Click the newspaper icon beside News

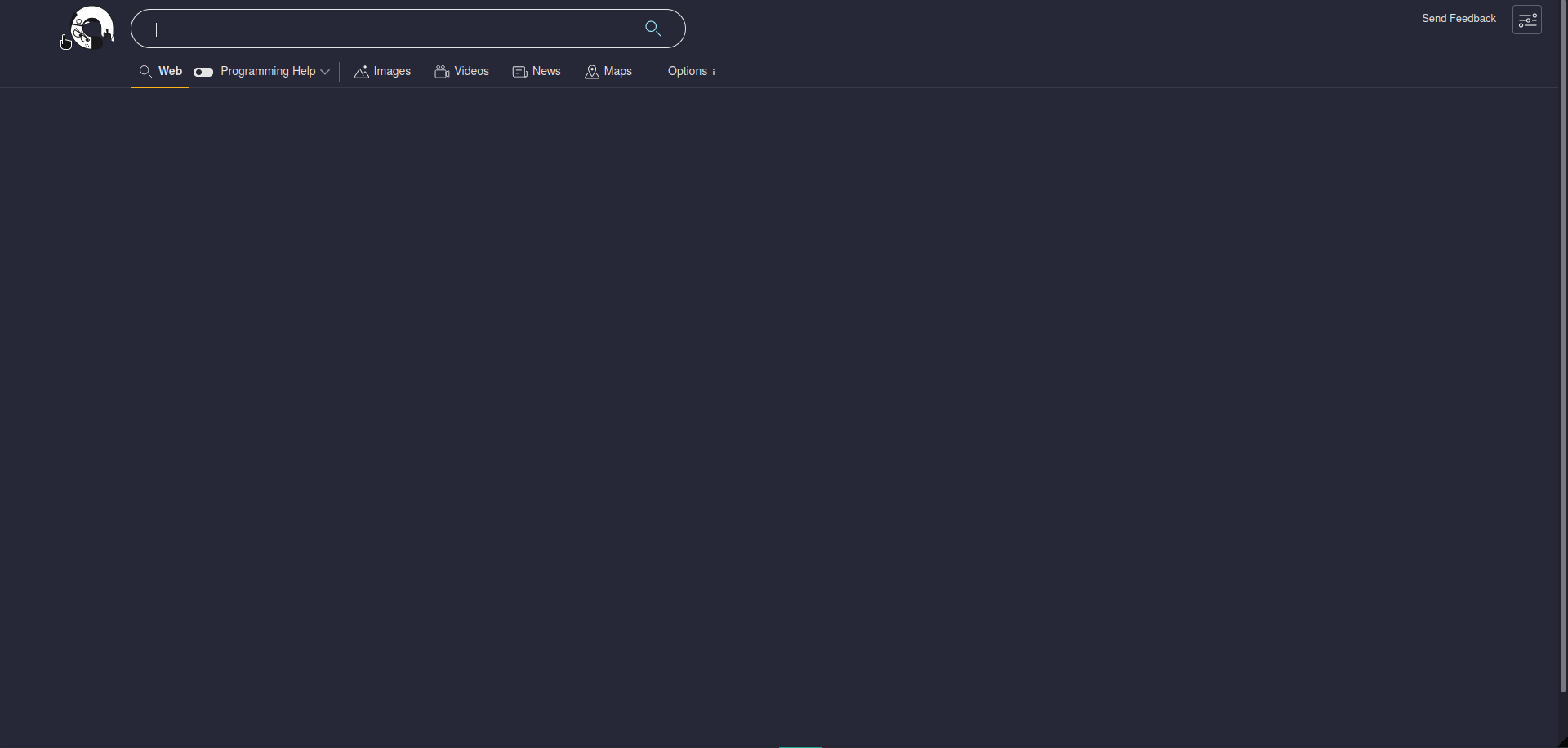pos(519,72)
